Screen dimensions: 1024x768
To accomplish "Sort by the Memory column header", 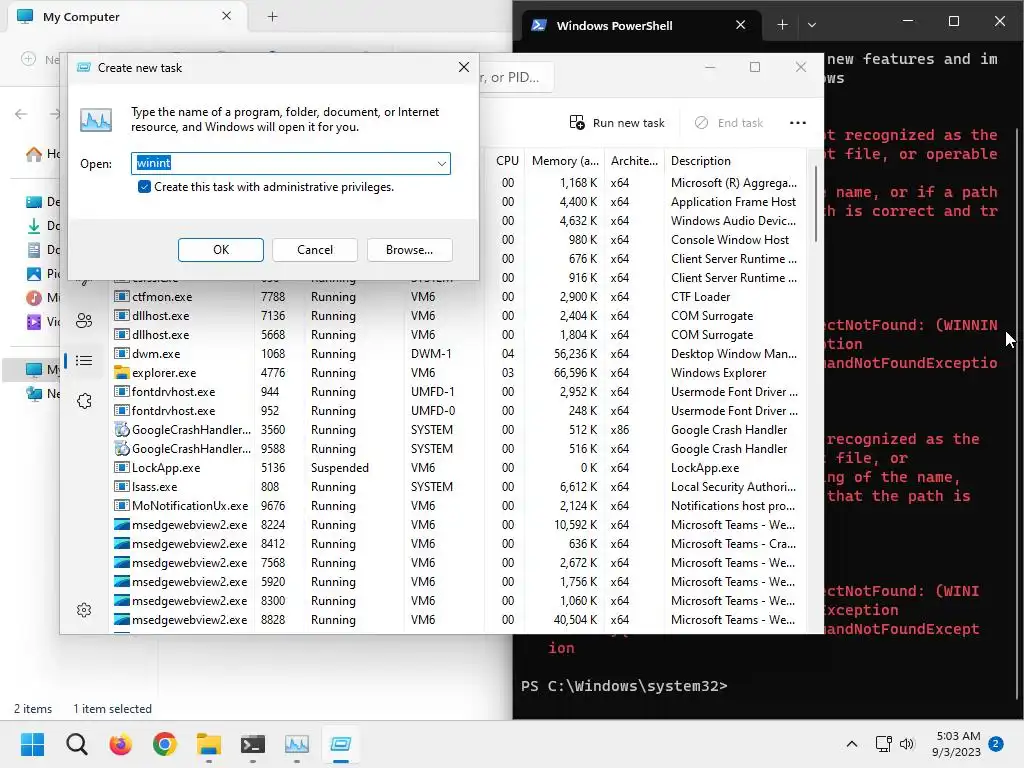I will point(565,161).
